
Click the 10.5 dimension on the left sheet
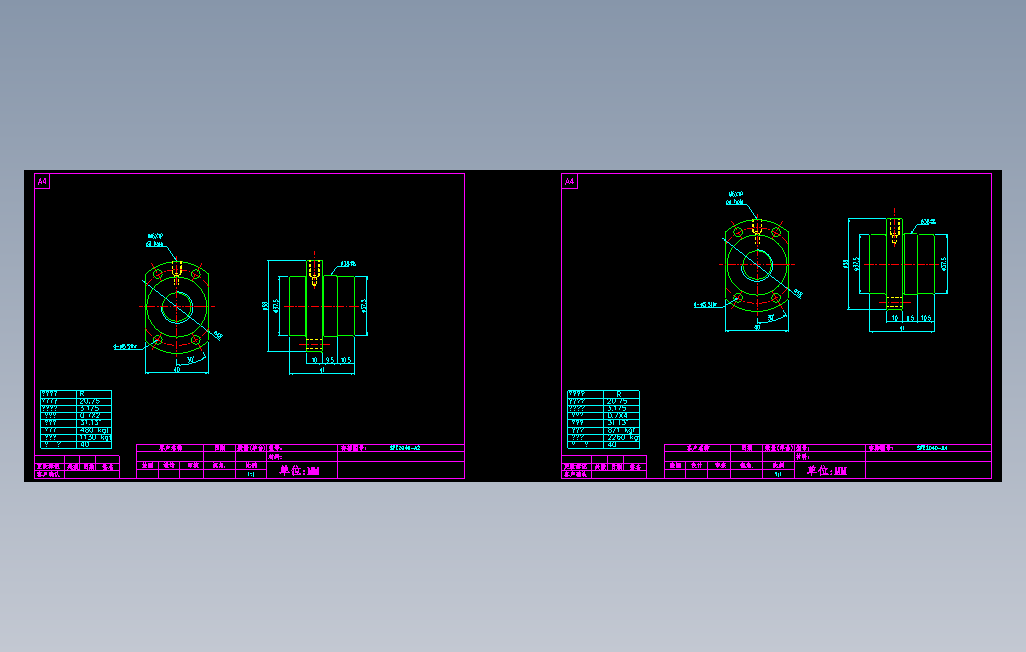click(x=345, y=360)
